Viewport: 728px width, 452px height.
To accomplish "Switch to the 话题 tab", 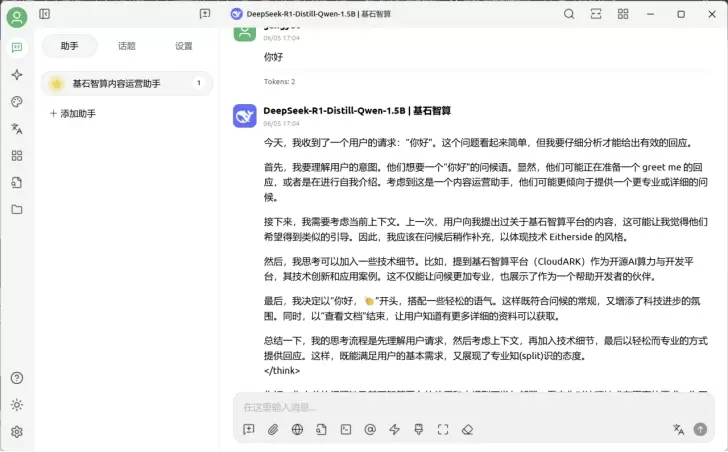I will point(127,46).
